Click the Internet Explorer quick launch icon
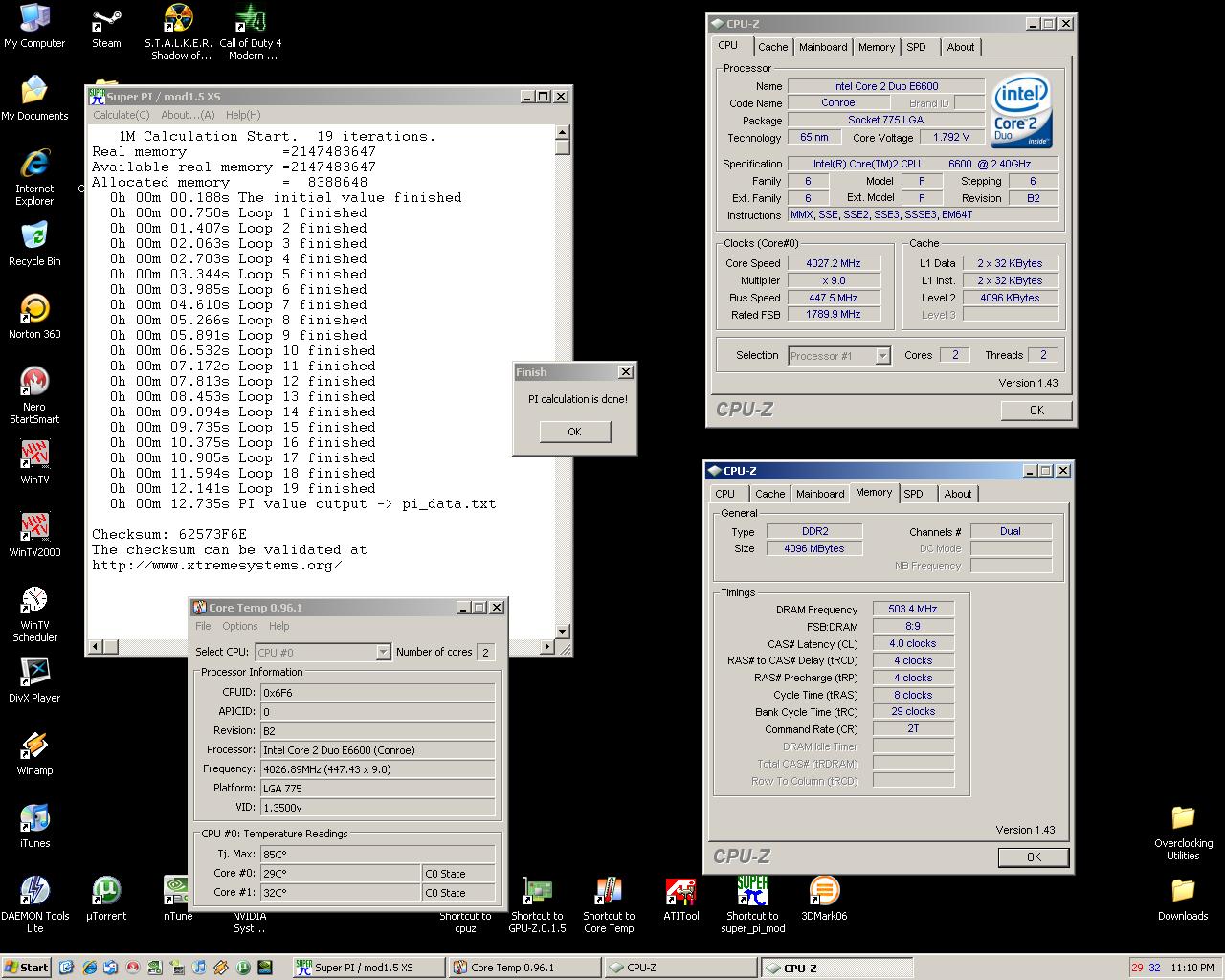Screen dimensions: 1225x980 (89, 968)
